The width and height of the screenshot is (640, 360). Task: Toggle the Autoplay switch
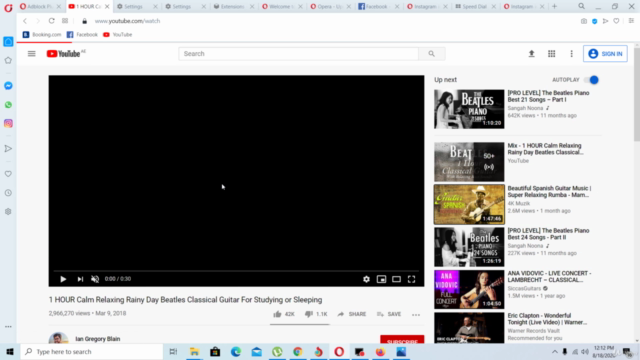pos(592,80)
